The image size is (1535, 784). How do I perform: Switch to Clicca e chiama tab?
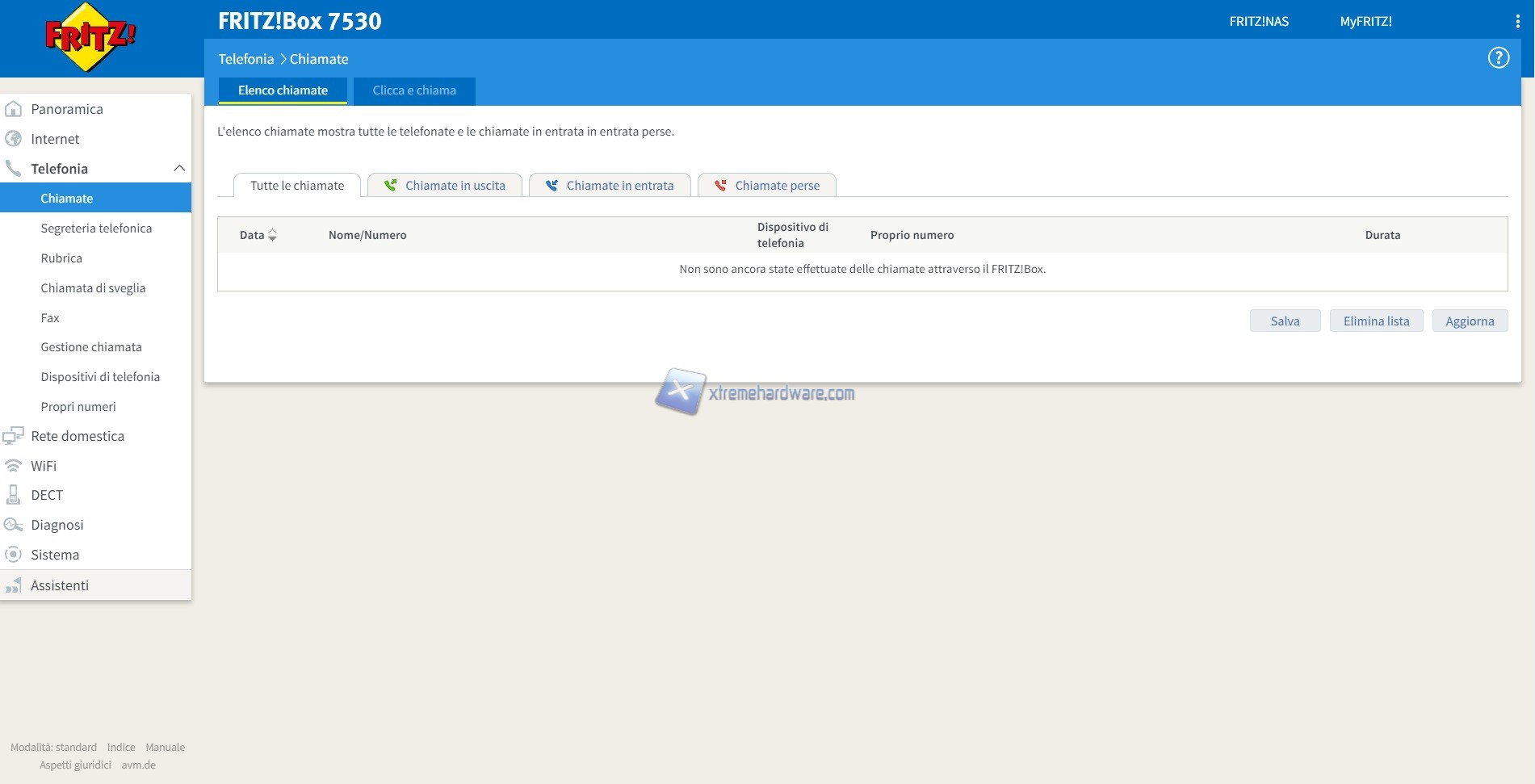414,90
